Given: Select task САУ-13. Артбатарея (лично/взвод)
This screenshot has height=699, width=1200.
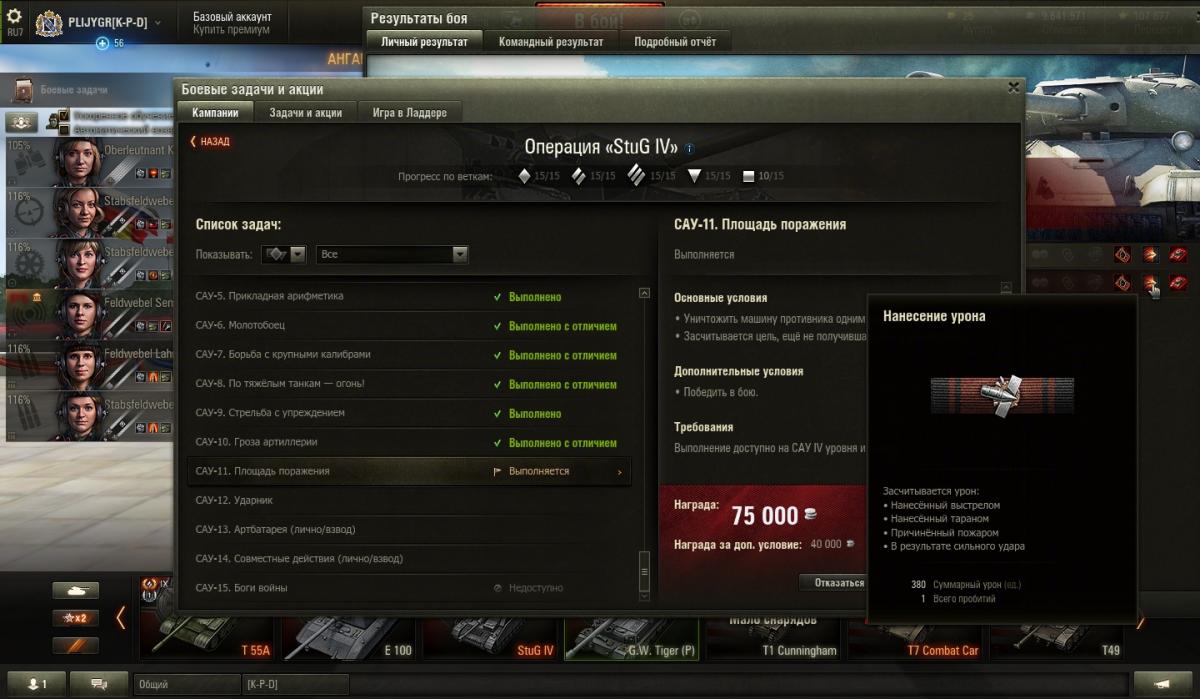Looking at the screenshot, I should (410, 529).
